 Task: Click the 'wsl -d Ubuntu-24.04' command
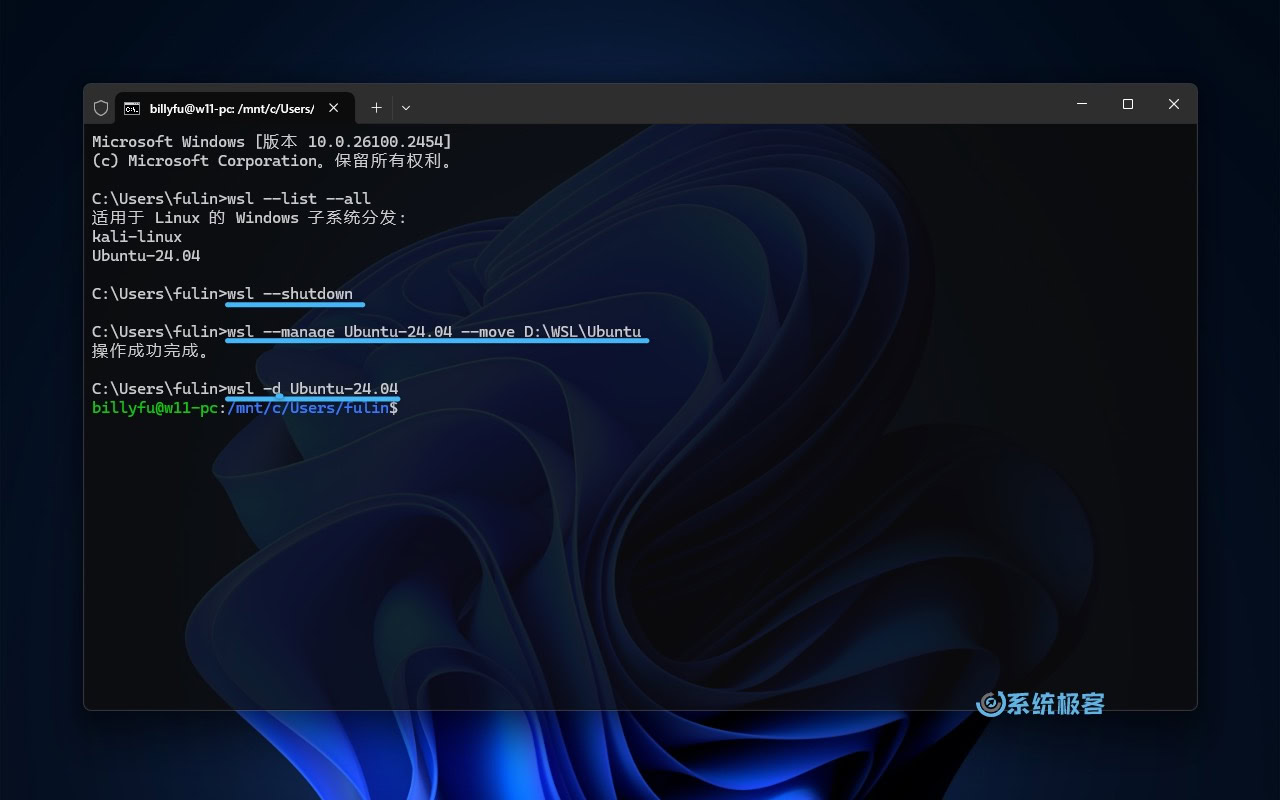coord(313,389)
